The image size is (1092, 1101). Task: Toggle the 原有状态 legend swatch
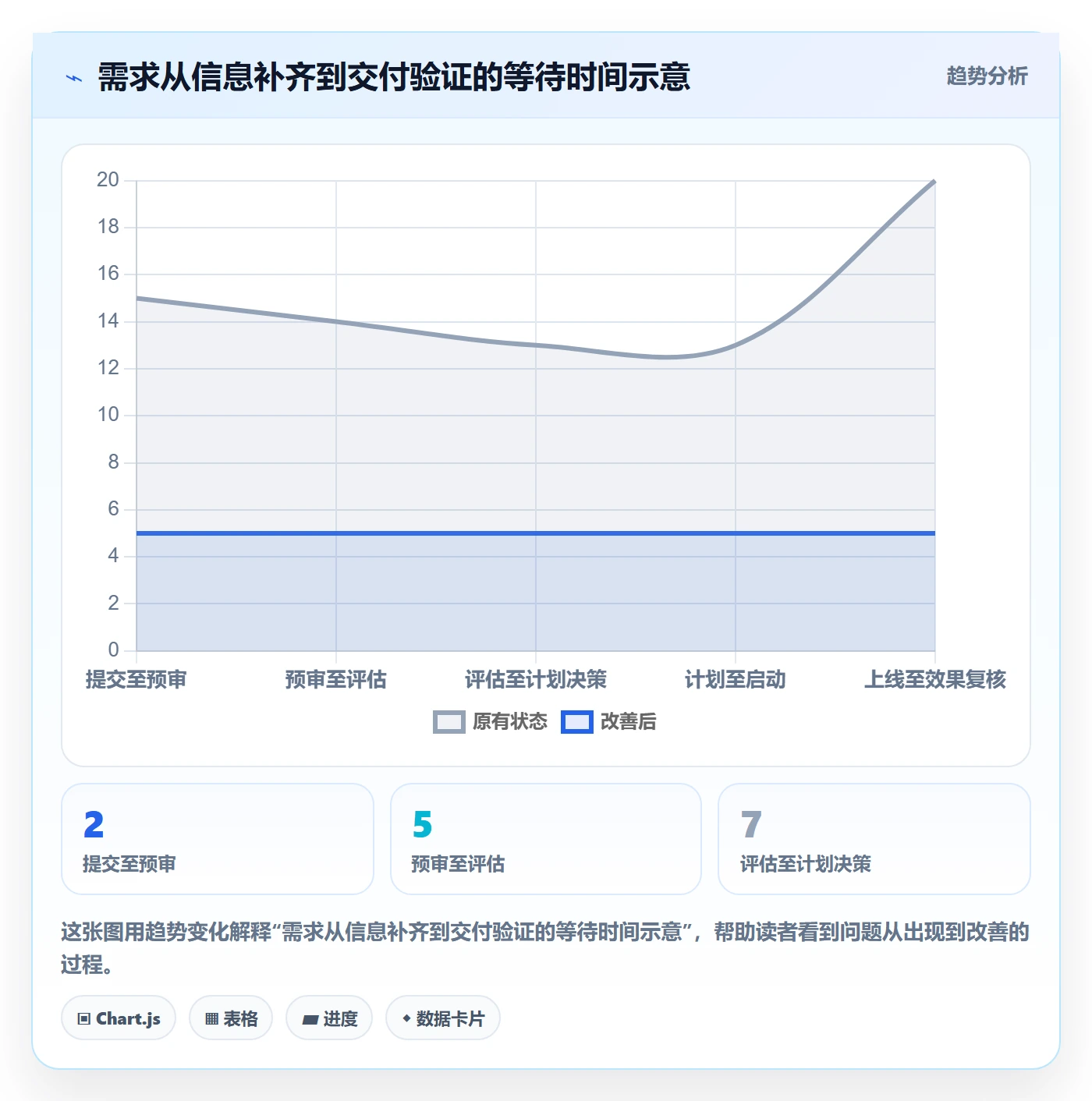click(448, 722)
